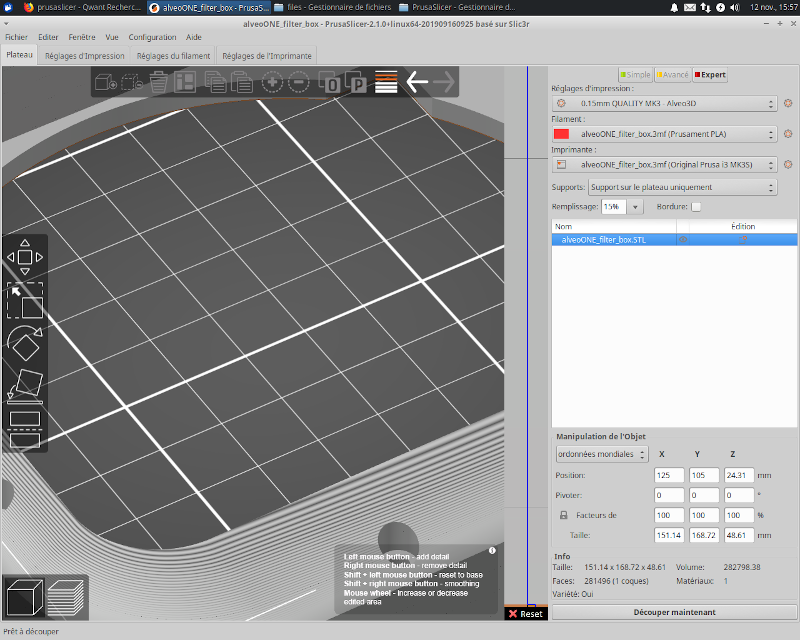The width and height of the screenshot is (800, 640).
Task: Select the Move gizmo tool
Action: pos(25,257)
